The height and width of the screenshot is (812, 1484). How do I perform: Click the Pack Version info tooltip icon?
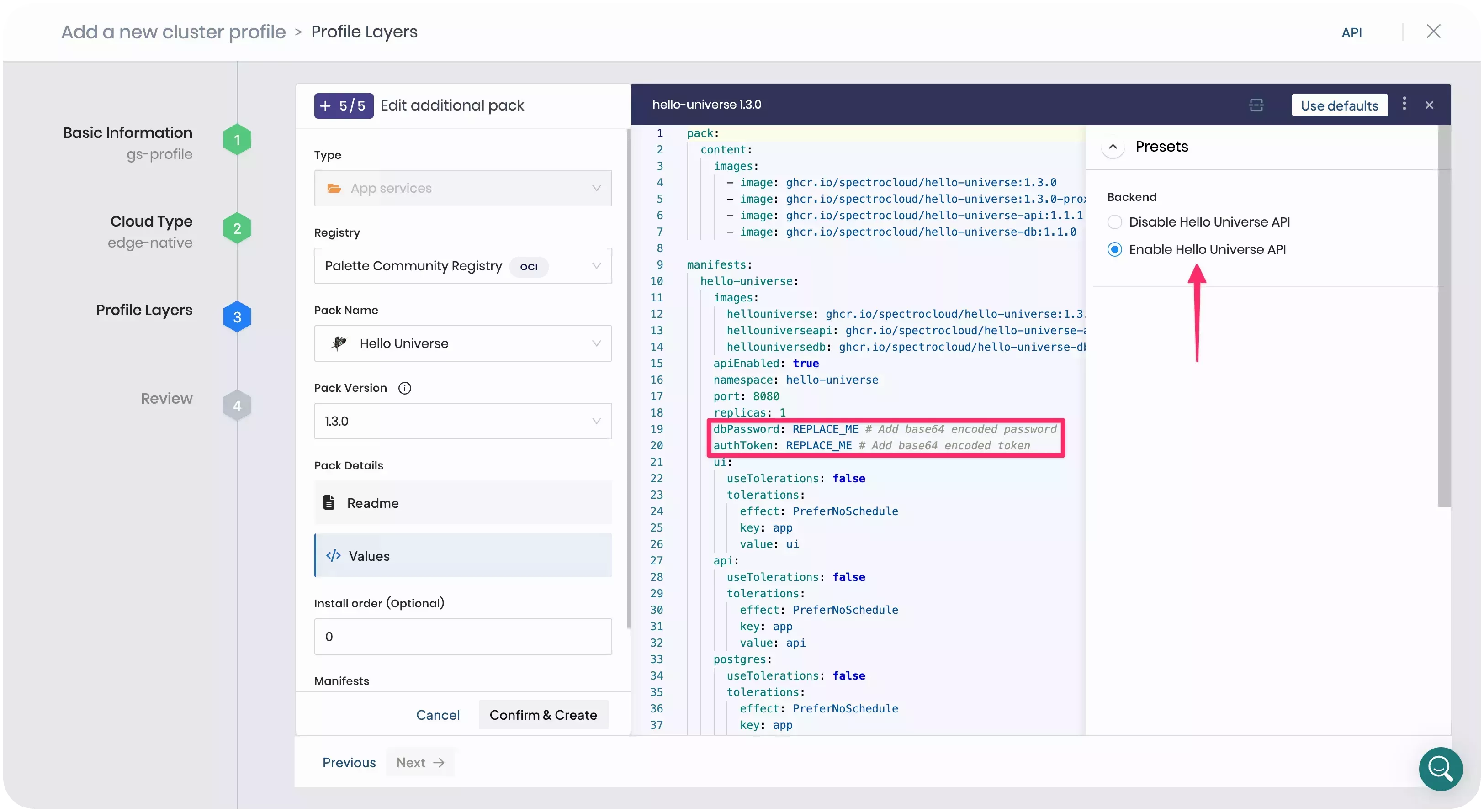coord(405,388)
